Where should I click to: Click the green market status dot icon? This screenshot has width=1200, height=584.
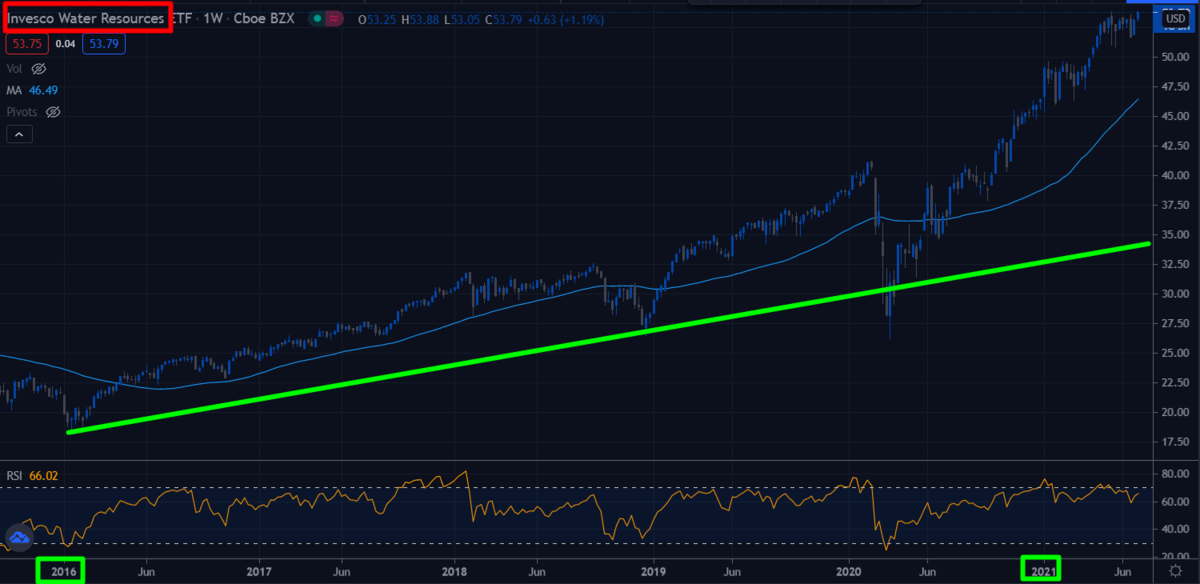point(317,18)
